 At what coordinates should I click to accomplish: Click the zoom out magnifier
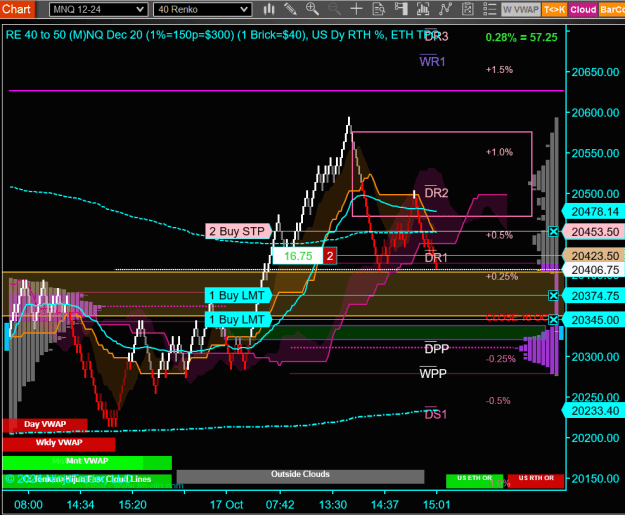point(334,9)
